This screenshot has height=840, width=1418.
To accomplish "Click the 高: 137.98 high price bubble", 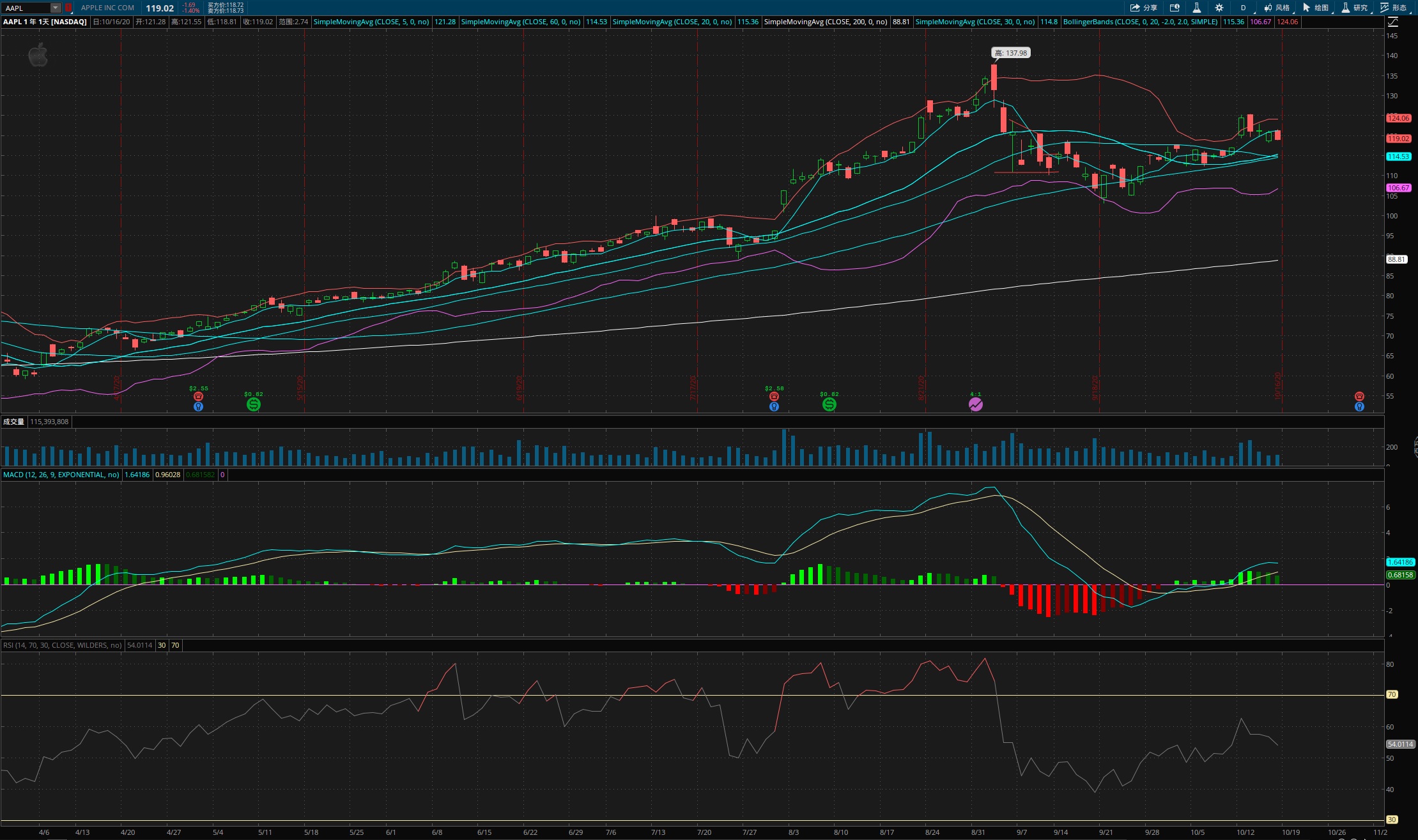I will pos(1011,53).
